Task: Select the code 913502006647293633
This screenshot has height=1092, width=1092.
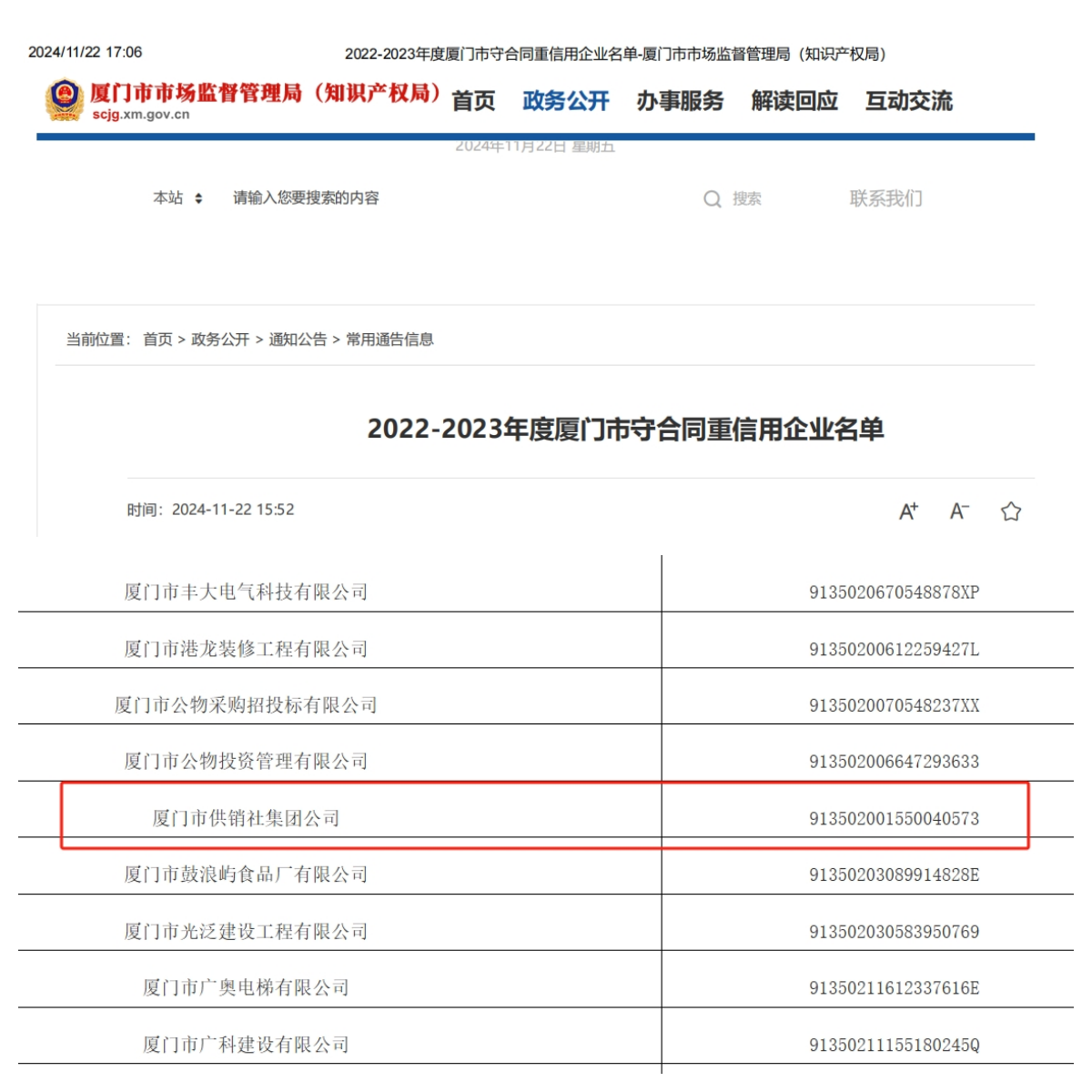Action: [x=895, y=762]
